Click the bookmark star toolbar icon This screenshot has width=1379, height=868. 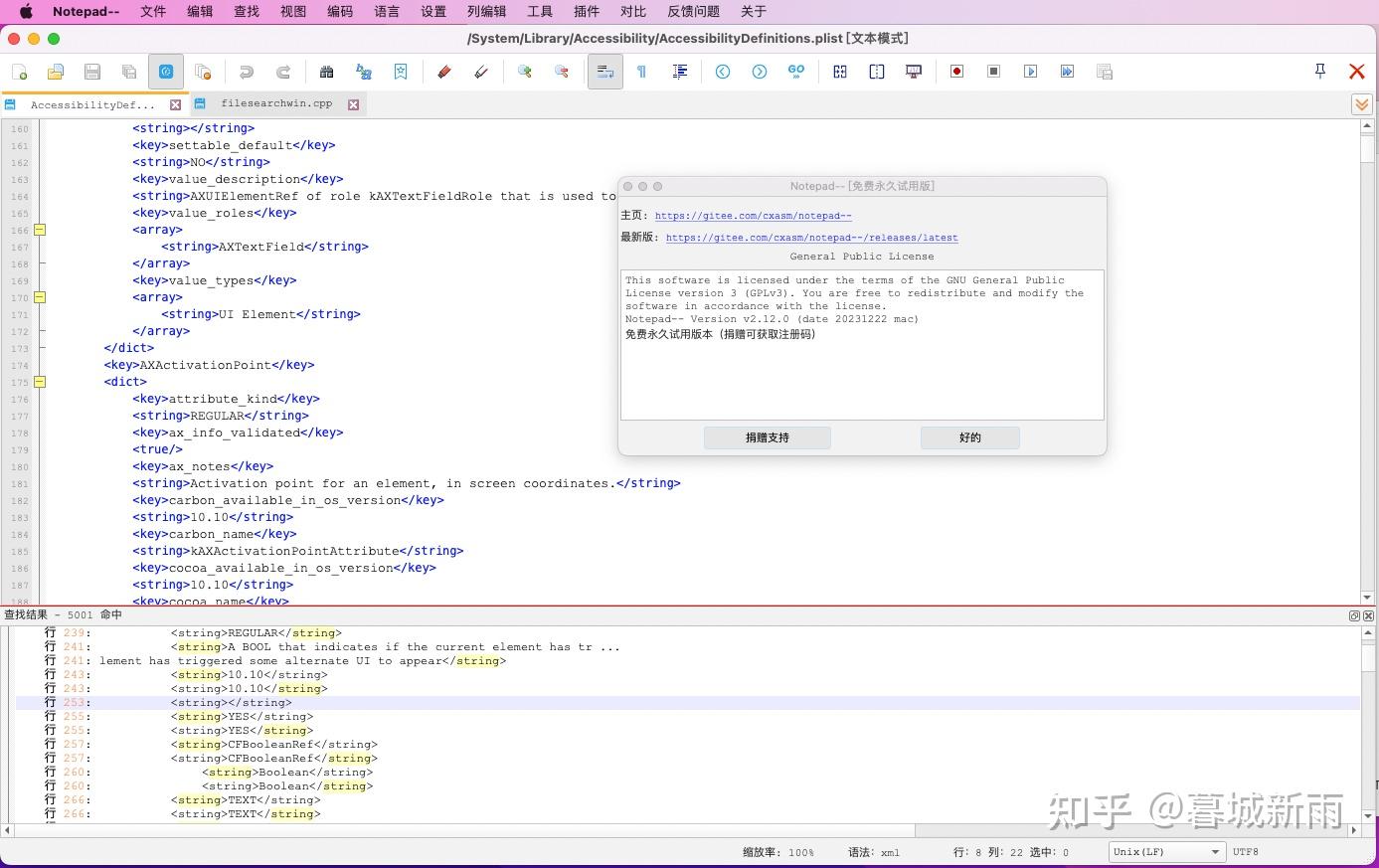click(401, 72)
